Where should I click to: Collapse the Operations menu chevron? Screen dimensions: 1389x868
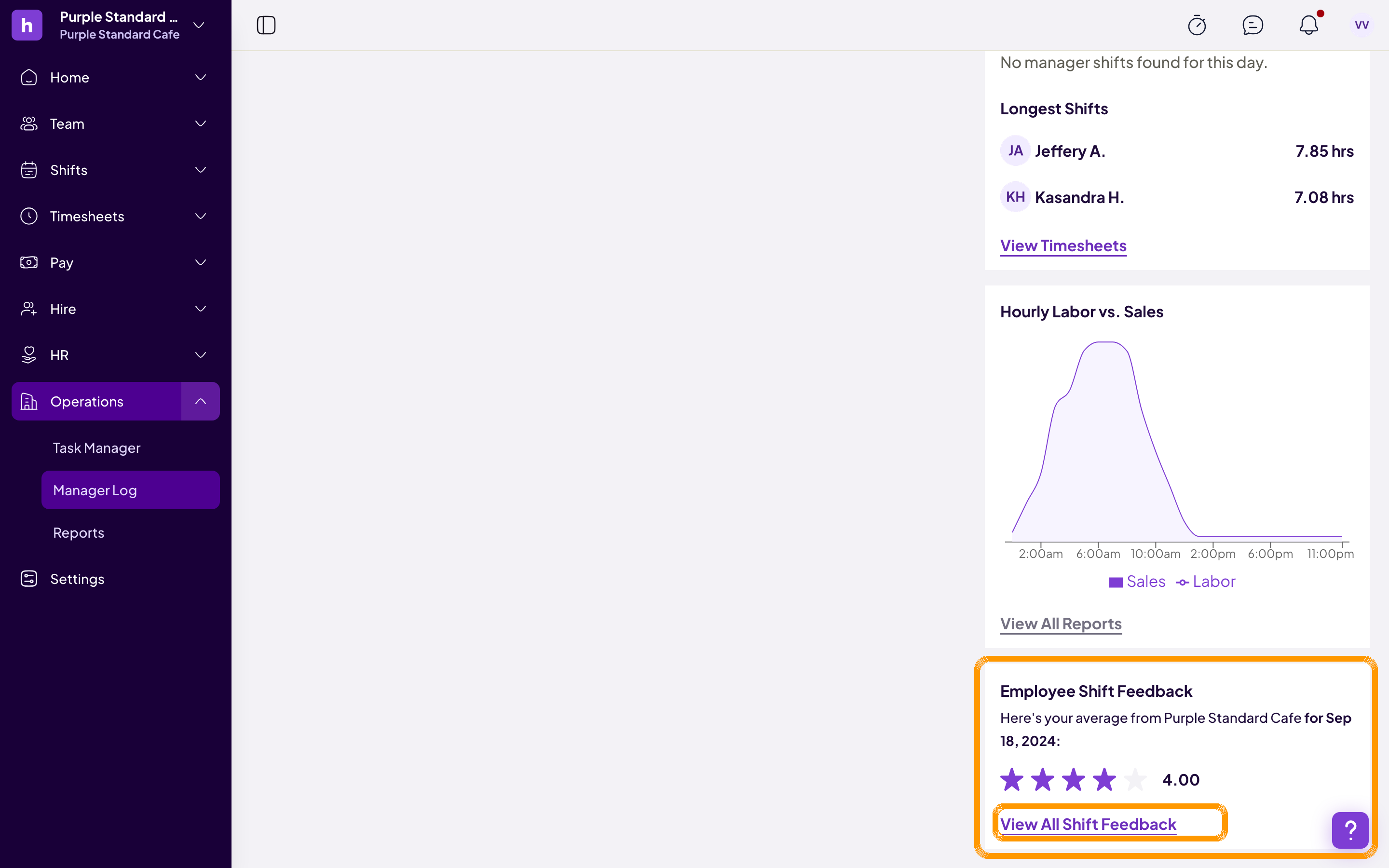(200, 401)
